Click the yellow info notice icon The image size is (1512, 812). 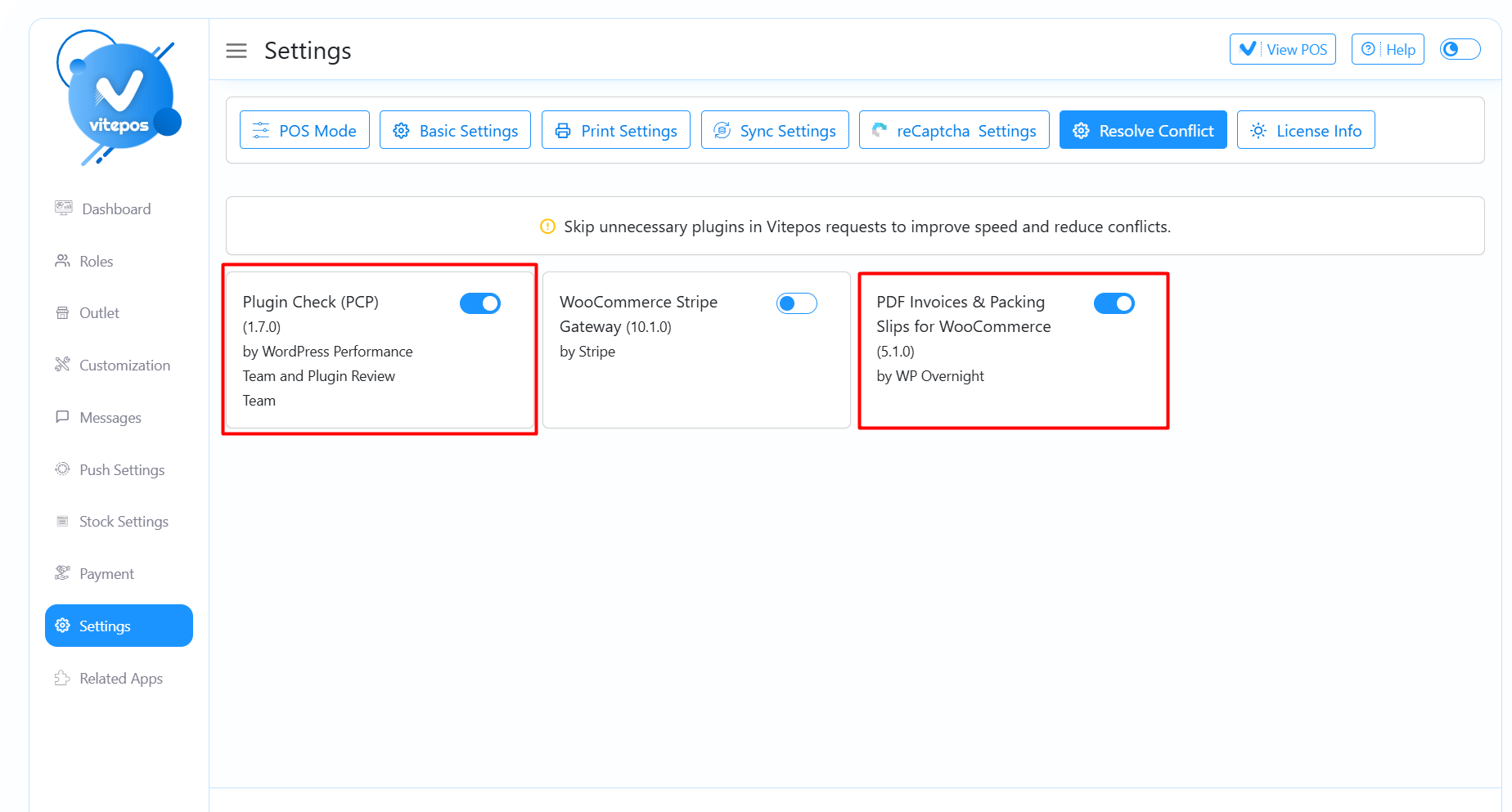point(547,227)
